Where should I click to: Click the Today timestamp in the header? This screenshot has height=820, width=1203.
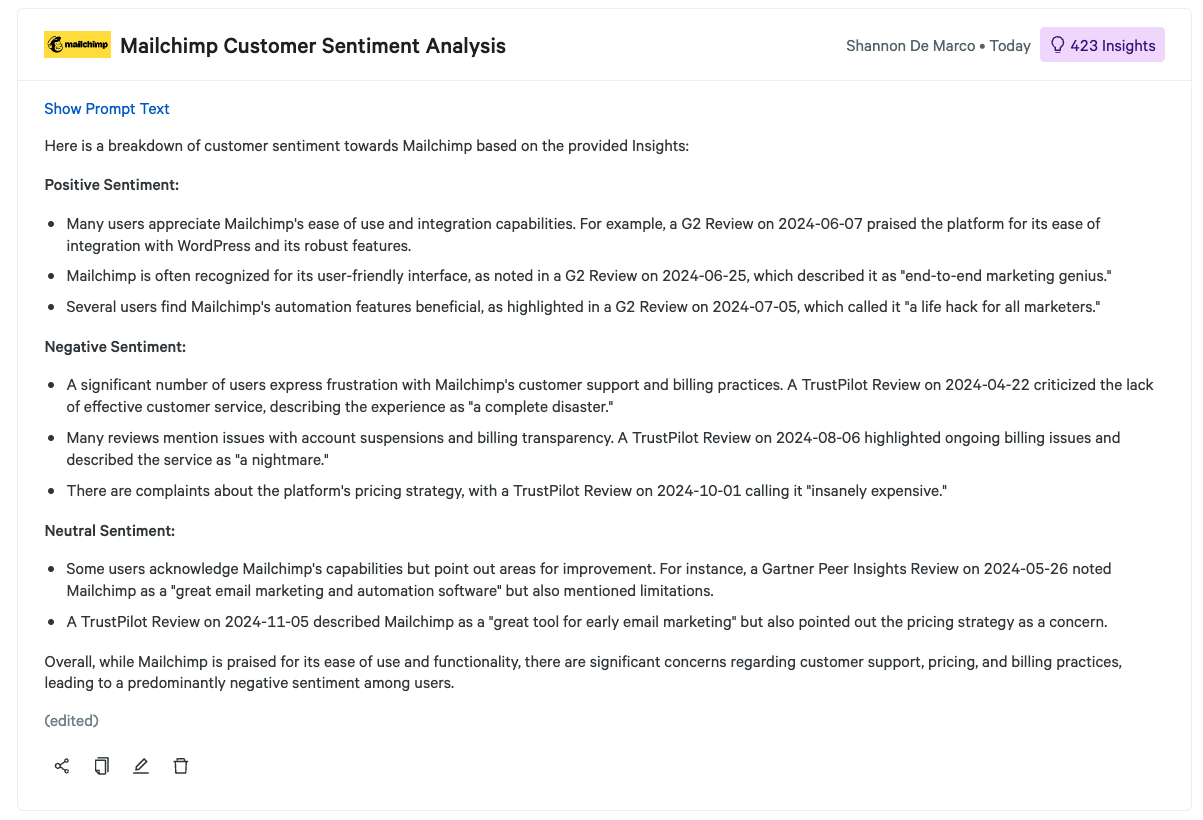pyautogui.click(x=1010, y=46)
